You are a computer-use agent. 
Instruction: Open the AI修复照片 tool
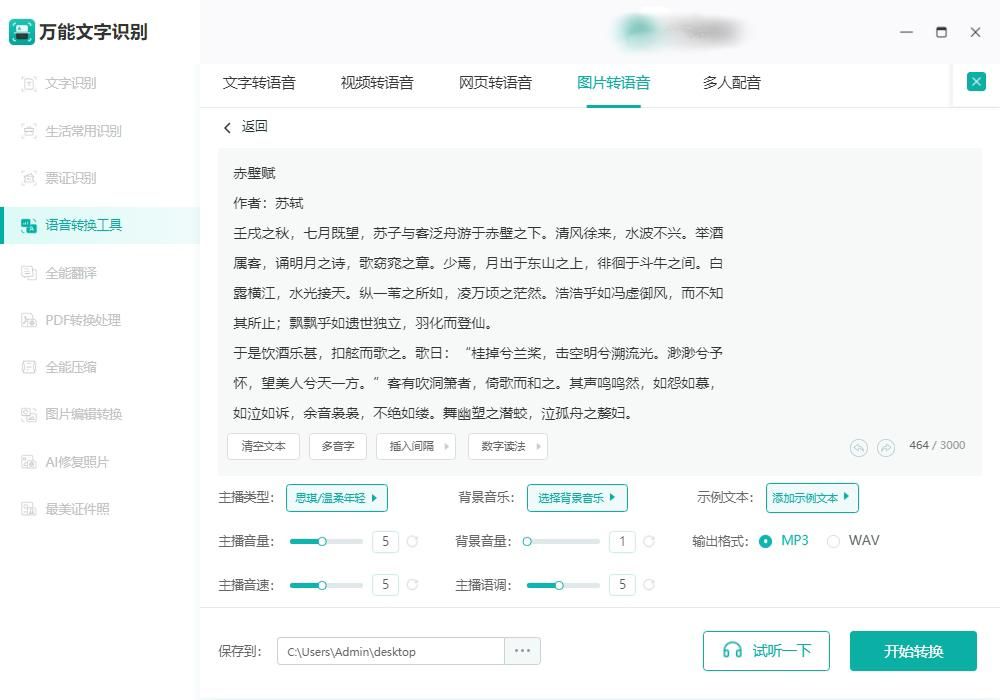click(84, 461)
